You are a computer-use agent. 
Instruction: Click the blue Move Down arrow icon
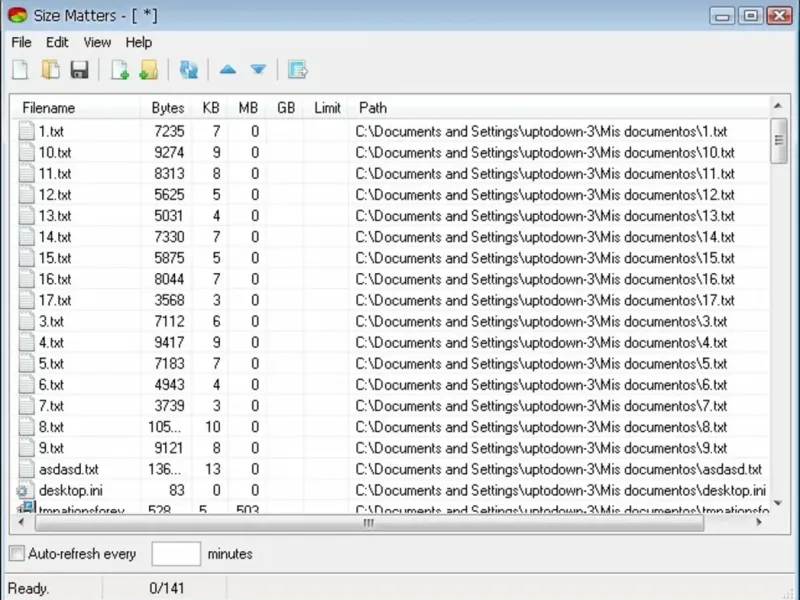(258, 69)
